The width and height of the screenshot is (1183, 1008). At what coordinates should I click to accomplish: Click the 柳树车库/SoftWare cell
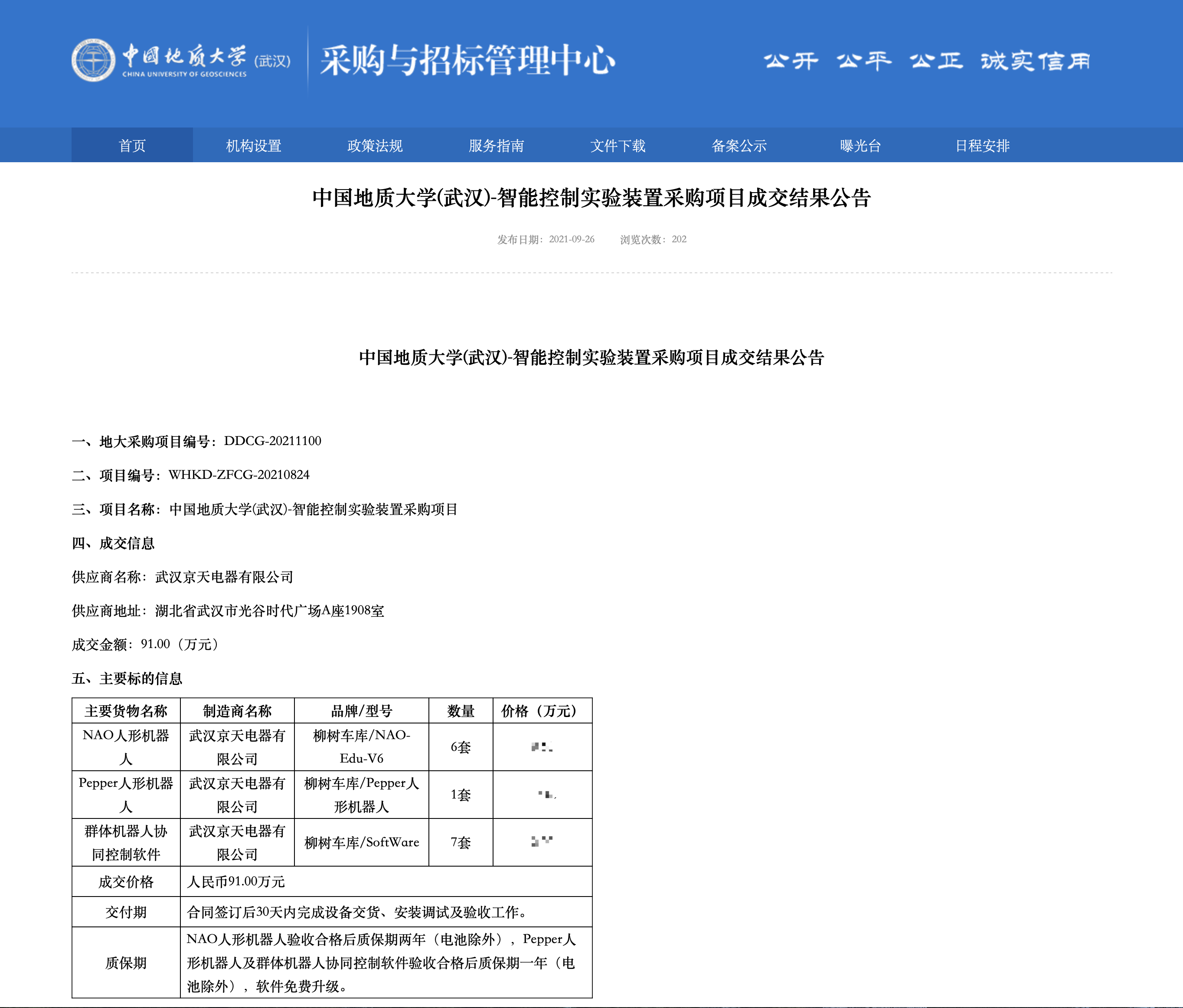[362, 842]
